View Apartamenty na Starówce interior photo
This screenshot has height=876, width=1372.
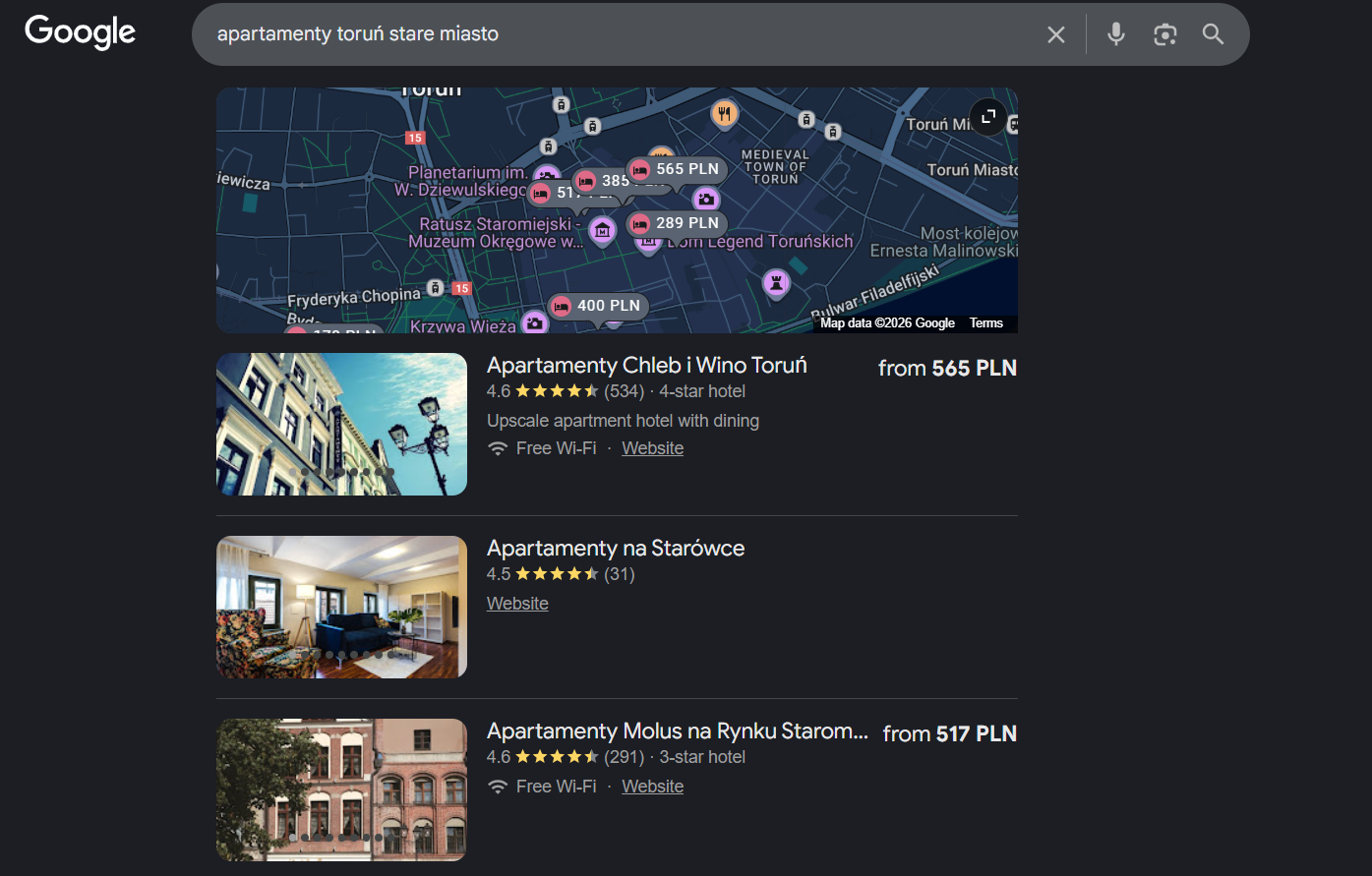[x=341, y=607]
